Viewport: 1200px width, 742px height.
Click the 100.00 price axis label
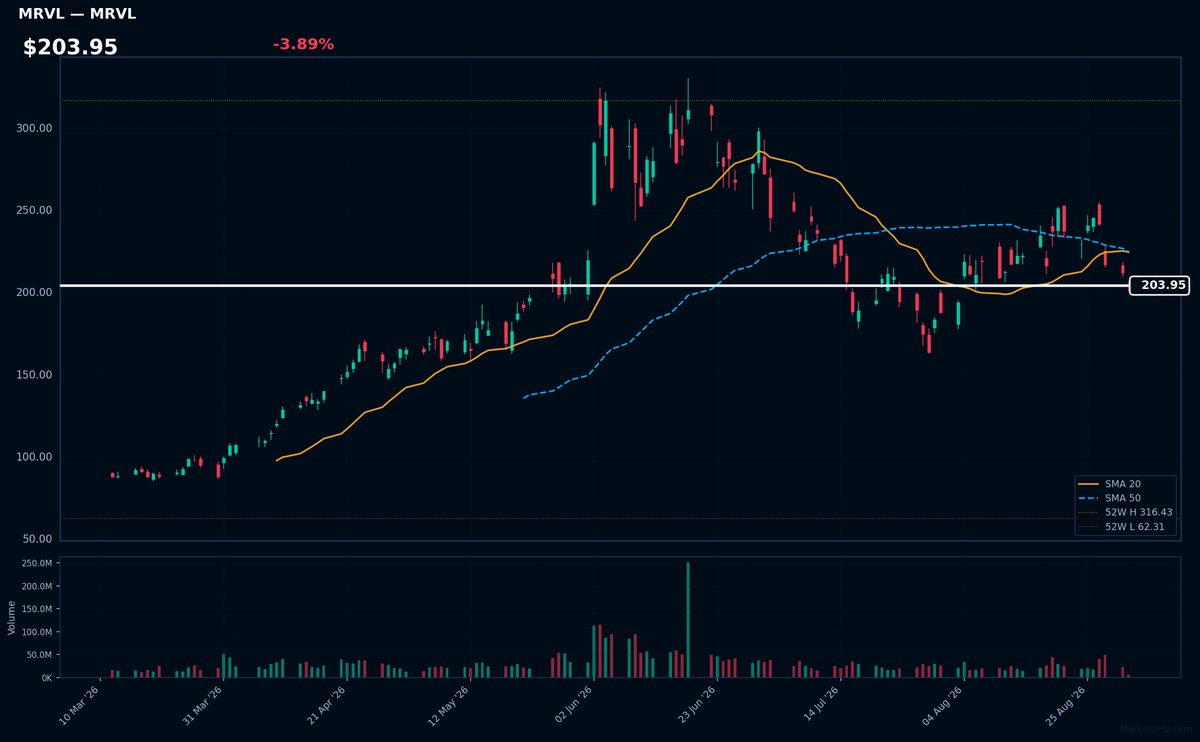click(34, 457)
